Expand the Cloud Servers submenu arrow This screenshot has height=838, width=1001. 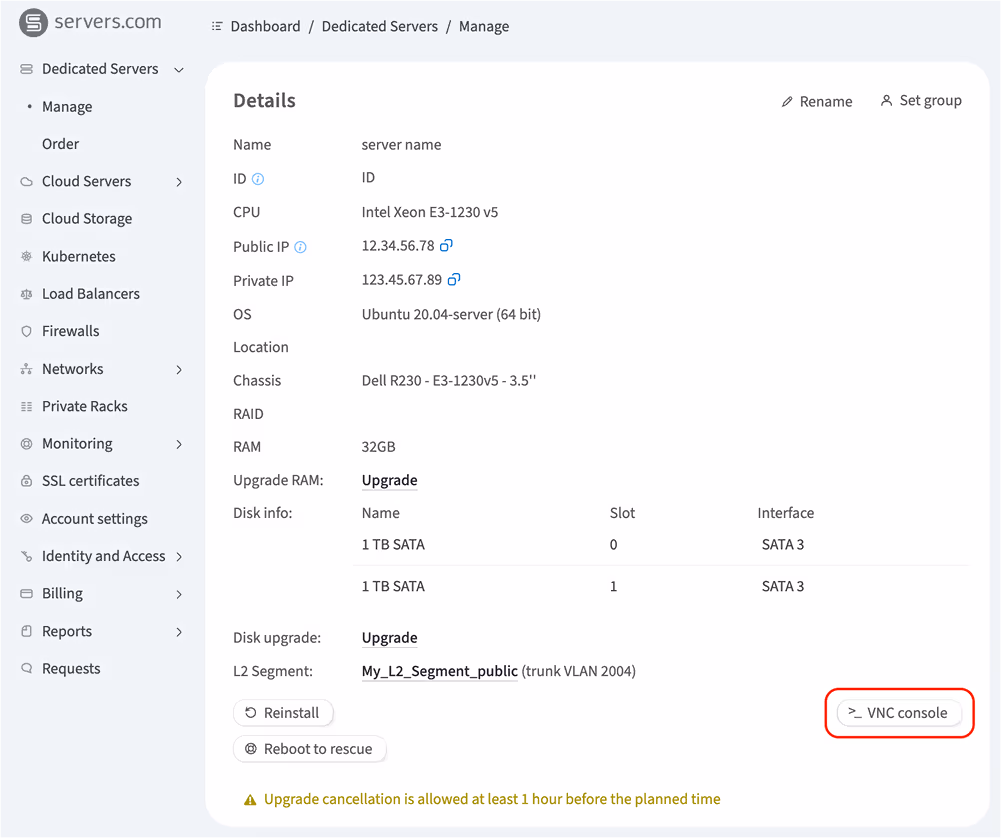tap(179, 182)
